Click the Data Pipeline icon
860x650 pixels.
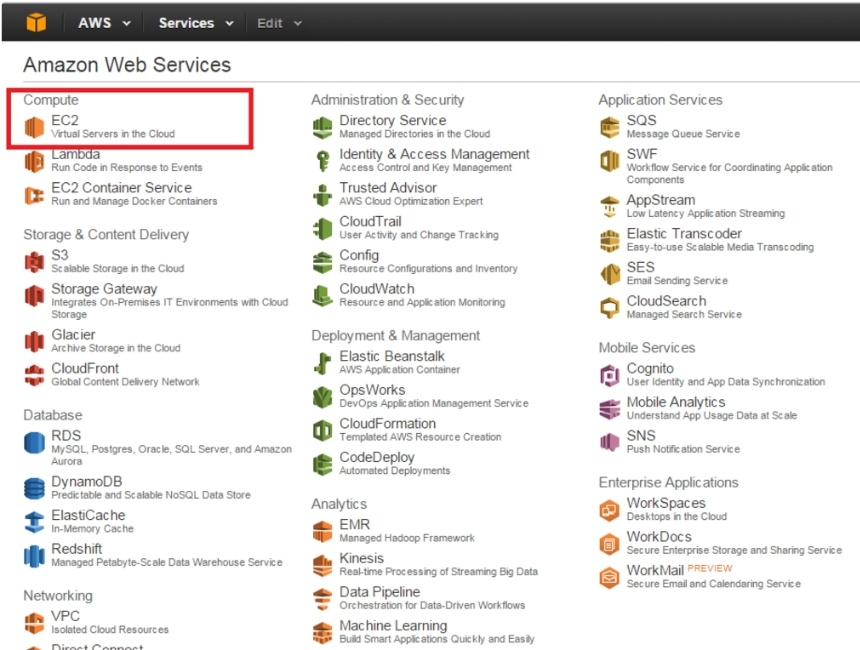pos(322,599)
